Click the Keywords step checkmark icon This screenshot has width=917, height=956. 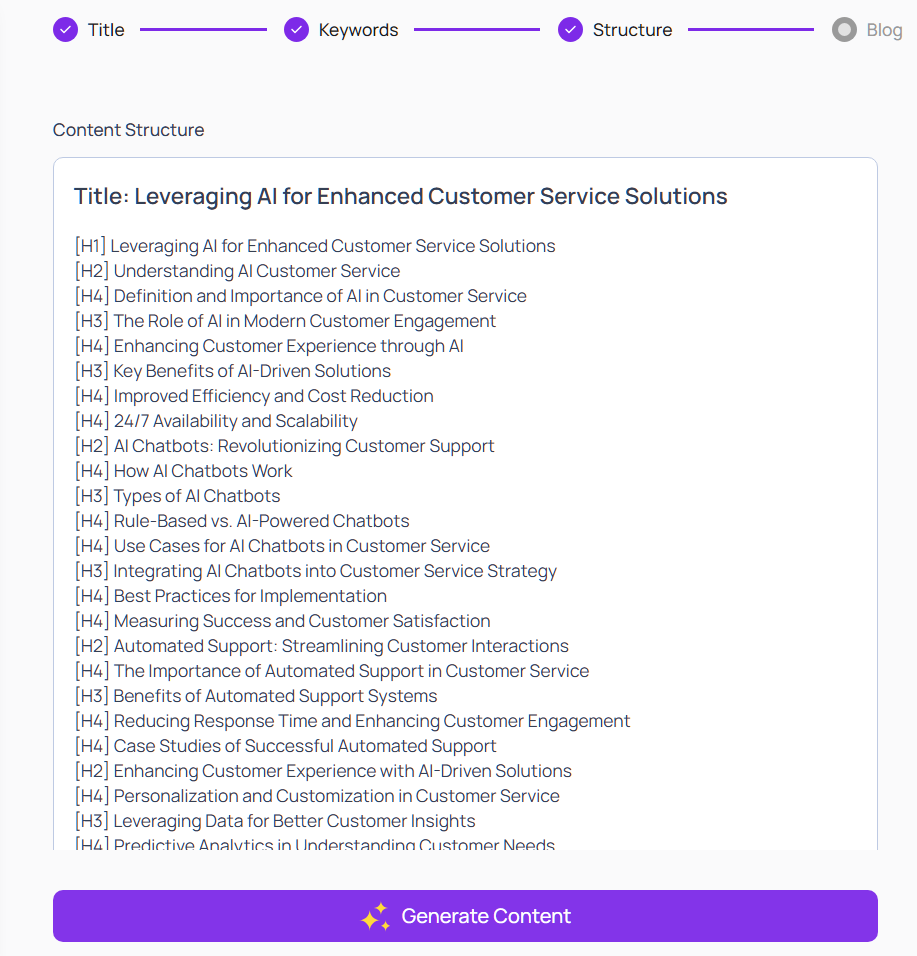[296, 30]
